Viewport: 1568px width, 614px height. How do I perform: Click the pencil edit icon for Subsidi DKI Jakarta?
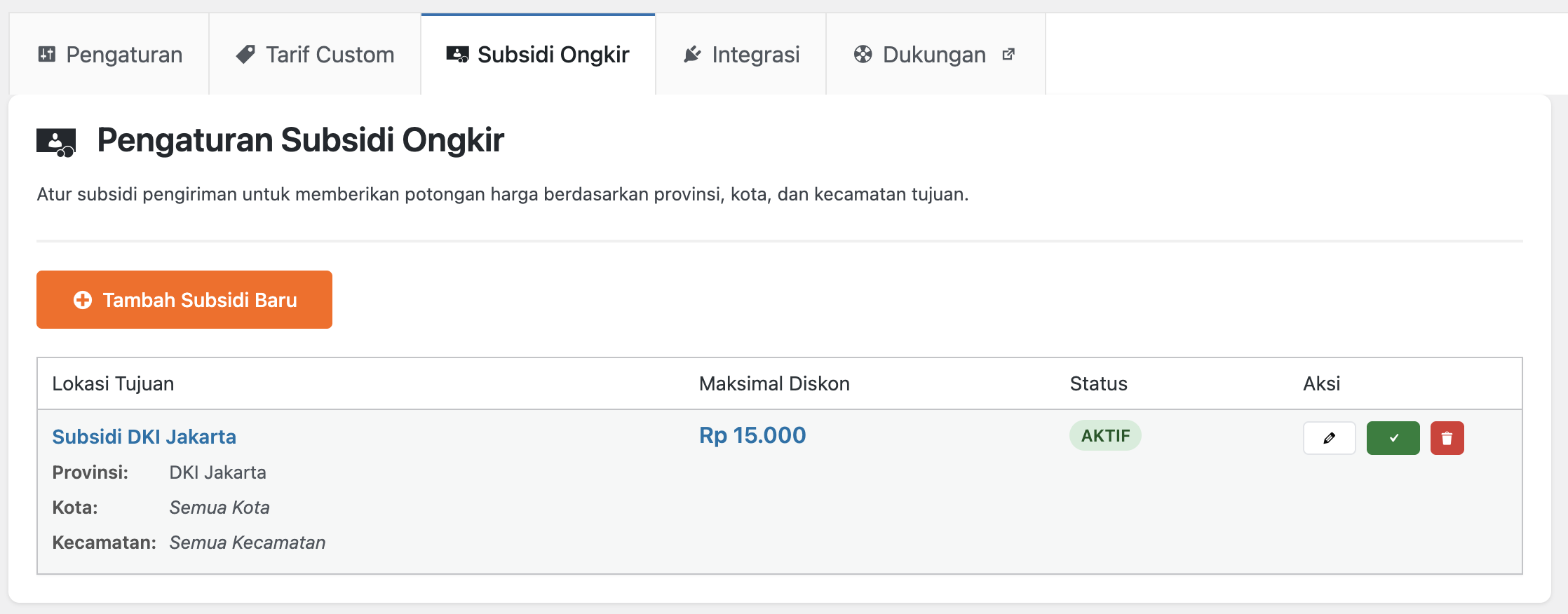coord(1329,438)
